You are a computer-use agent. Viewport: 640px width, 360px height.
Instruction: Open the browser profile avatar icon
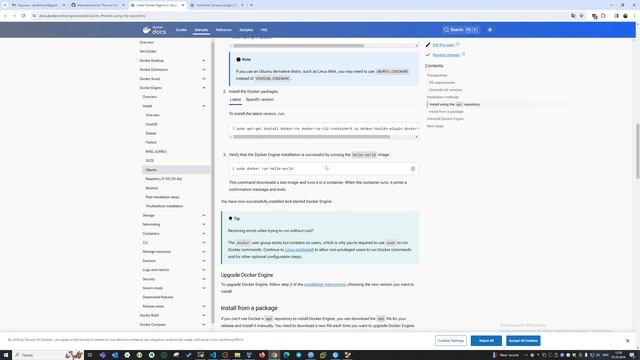point(625,16)
